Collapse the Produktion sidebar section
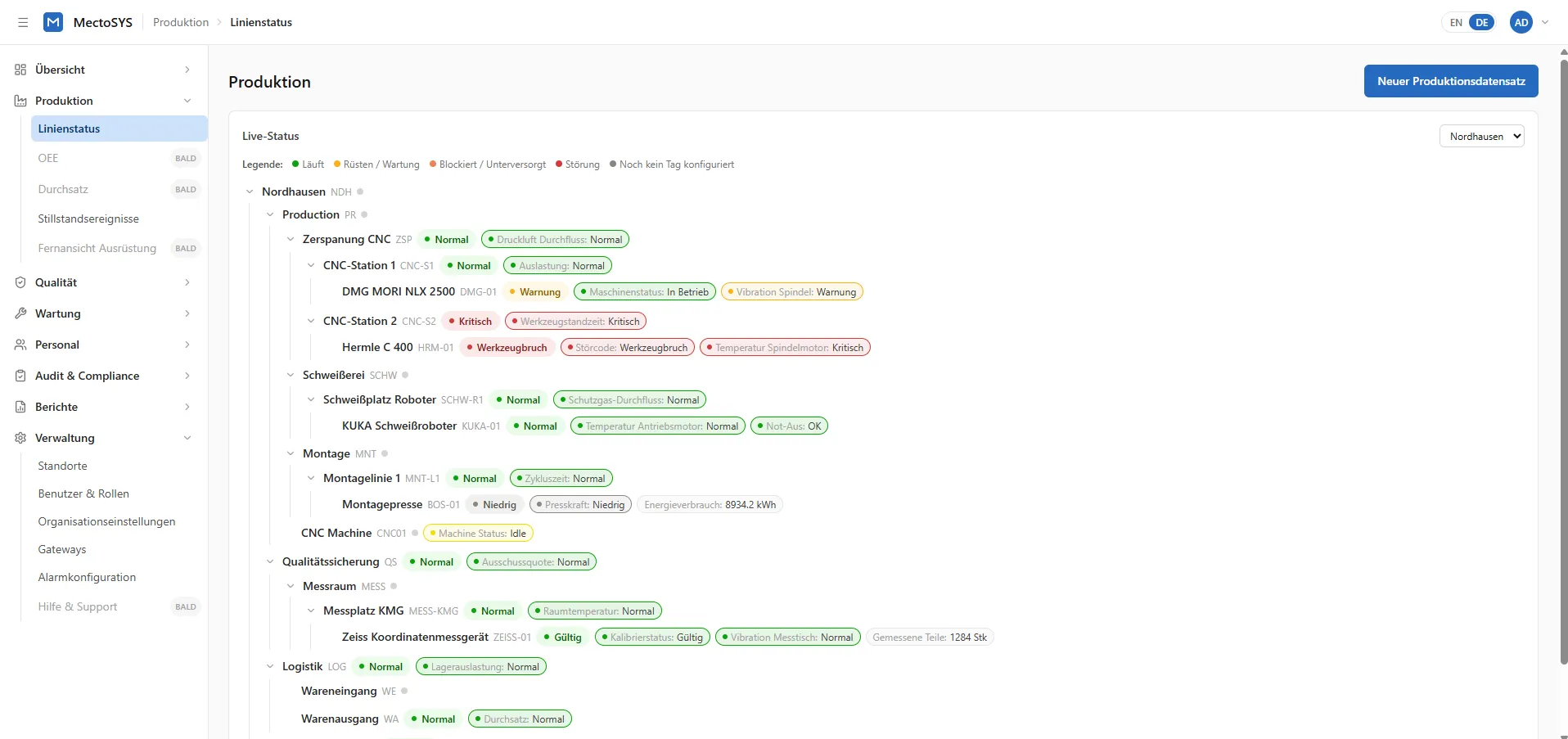This screenshot has height=739, width=1568. [187, 101]
